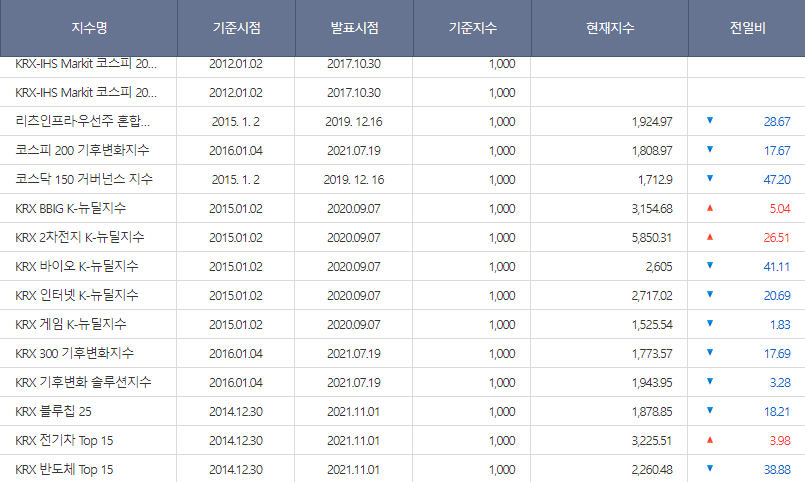Click the value 5,850.31
Image resolution: width=805 pixels, height=482 pixels.
click(652, 238)
